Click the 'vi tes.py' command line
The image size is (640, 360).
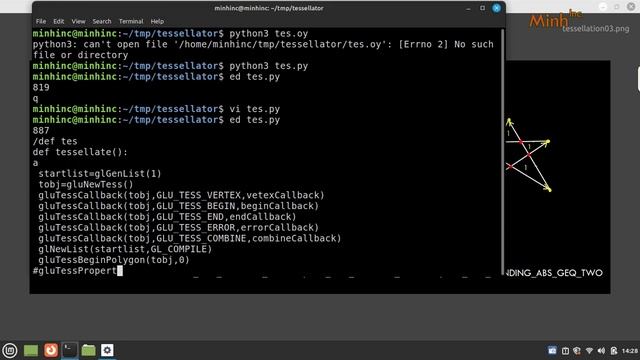(x=156, y=109)
